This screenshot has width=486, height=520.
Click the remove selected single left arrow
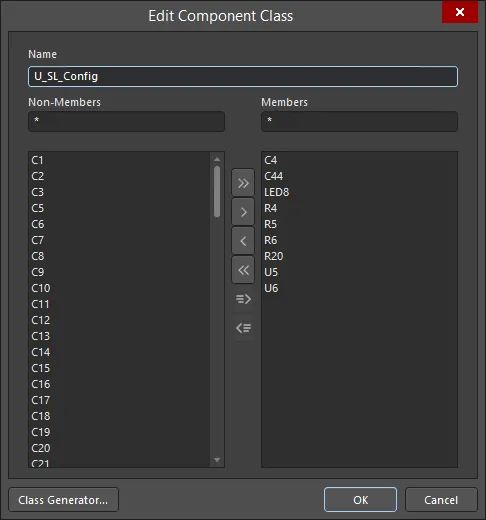[243, 241]
